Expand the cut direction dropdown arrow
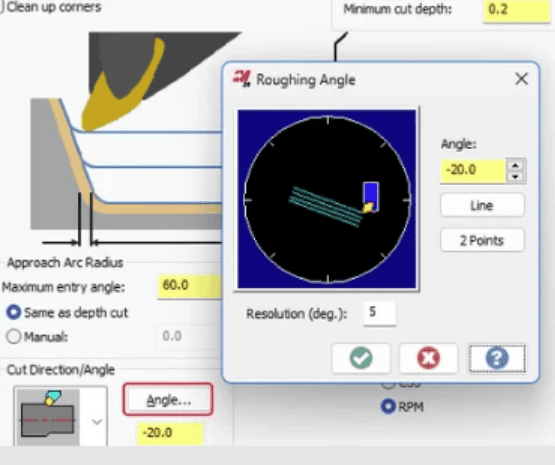This screenshot has width=555, height=465. coord(97,421)
